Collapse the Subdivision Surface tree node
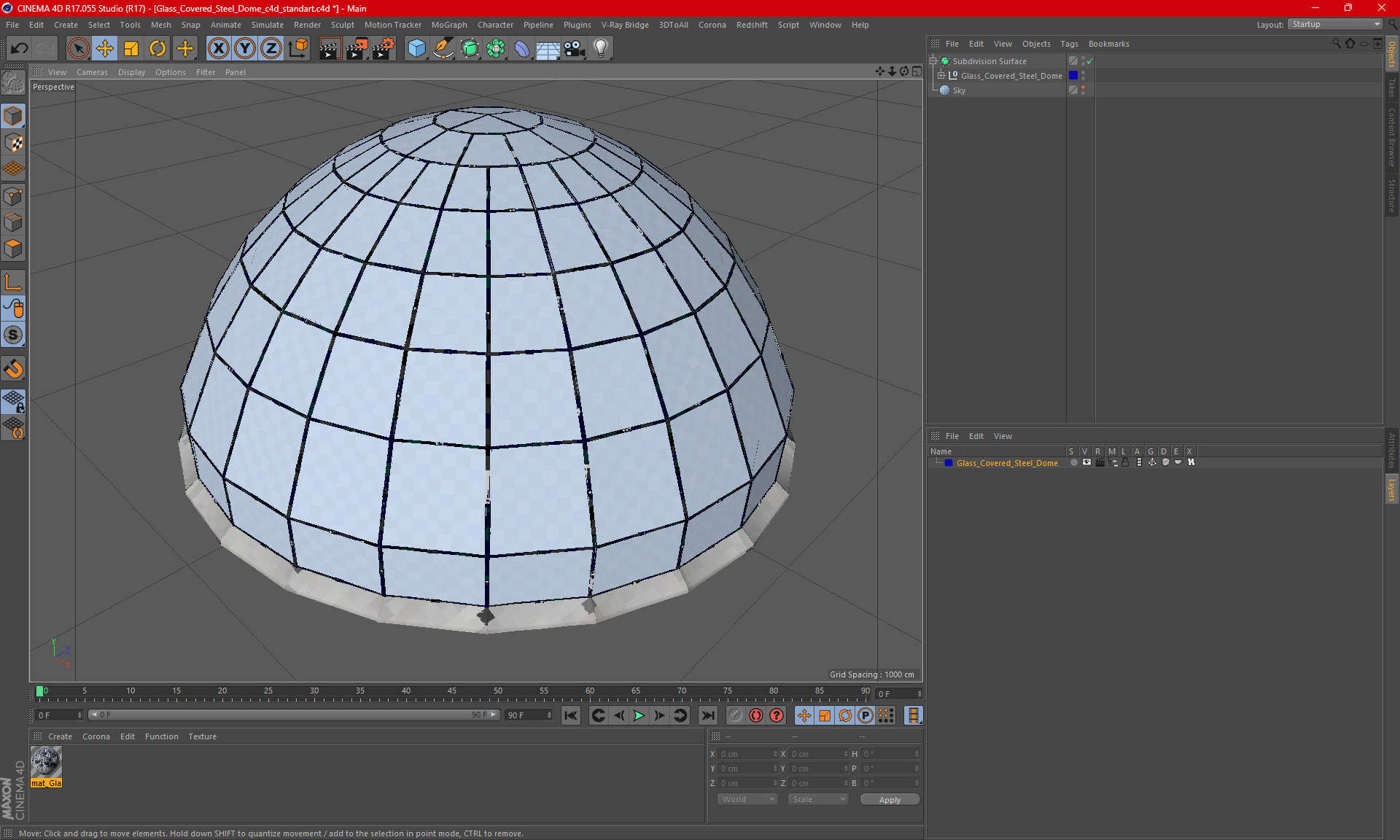The width and height of the screenshot is (1400, 840). 933,61
